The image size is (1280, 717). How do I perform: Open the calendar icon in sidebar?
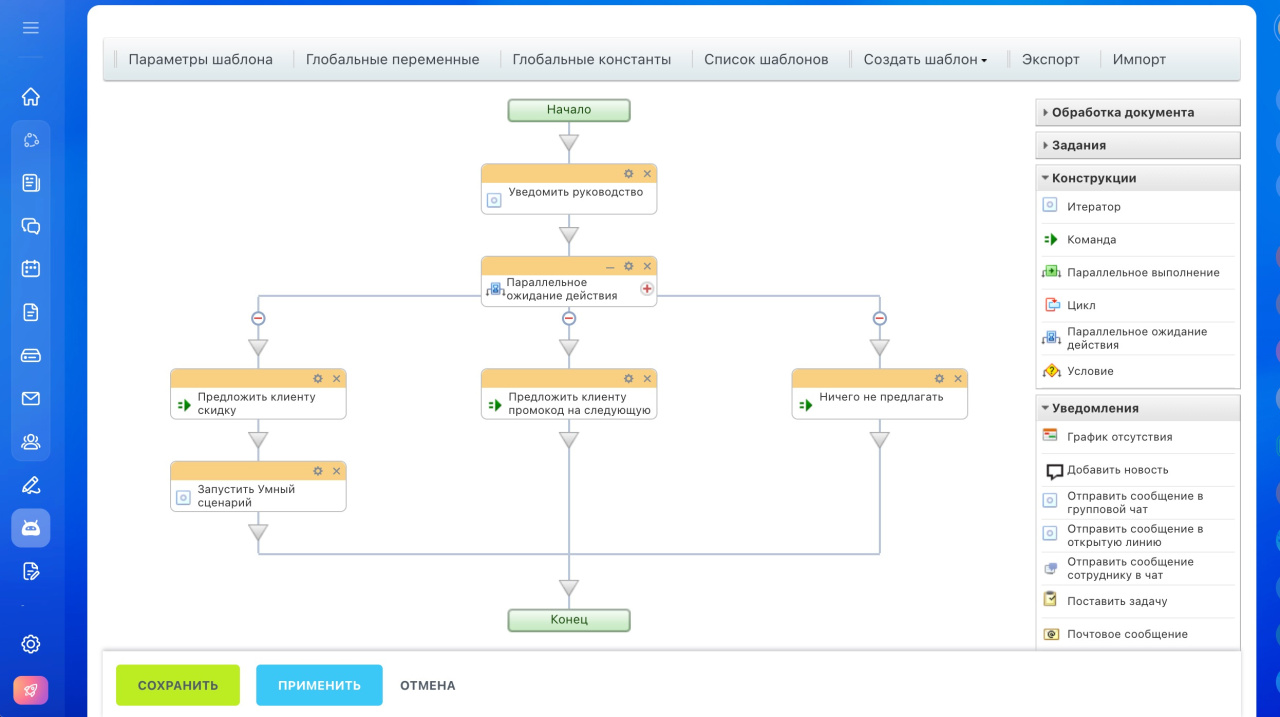pos(31,268)
